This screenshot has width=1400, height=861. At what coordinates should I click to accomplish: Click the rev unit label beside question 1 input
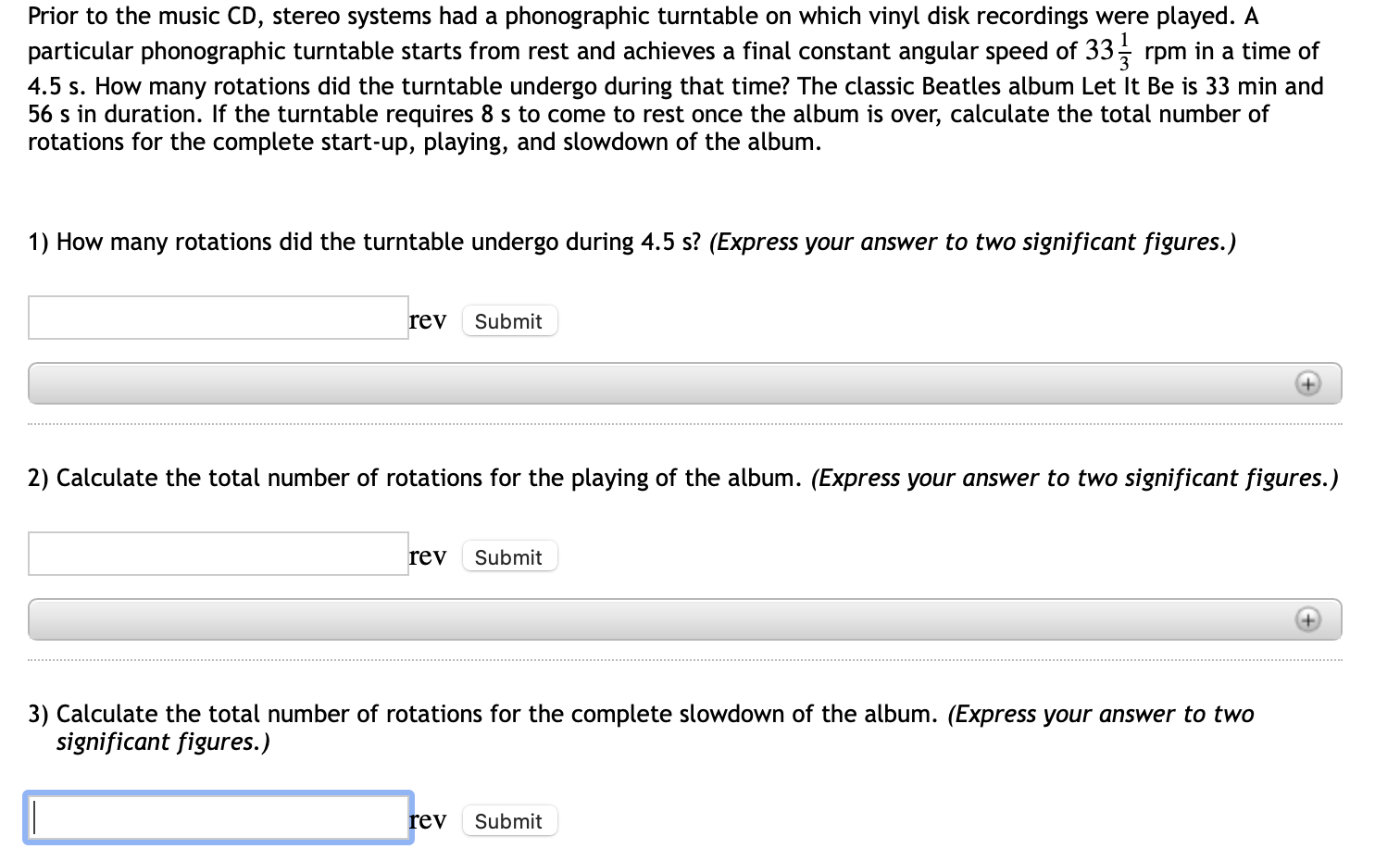click(x=427, y=319)
